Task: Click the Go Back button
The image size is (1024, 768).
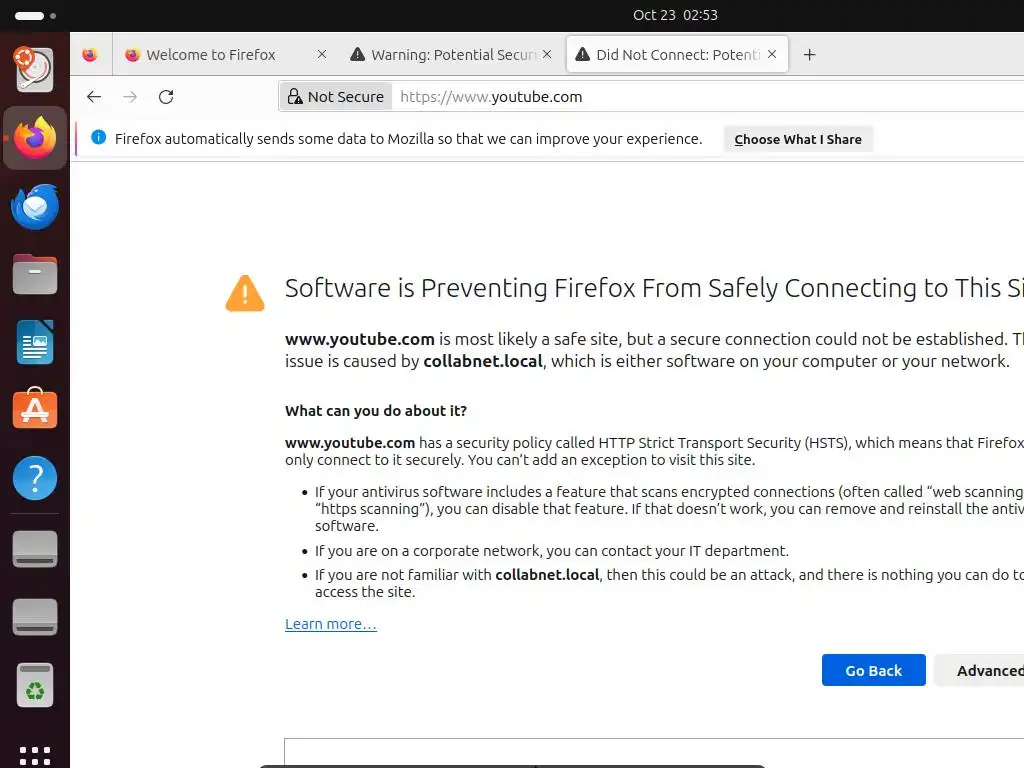Action: click(873, 670)
